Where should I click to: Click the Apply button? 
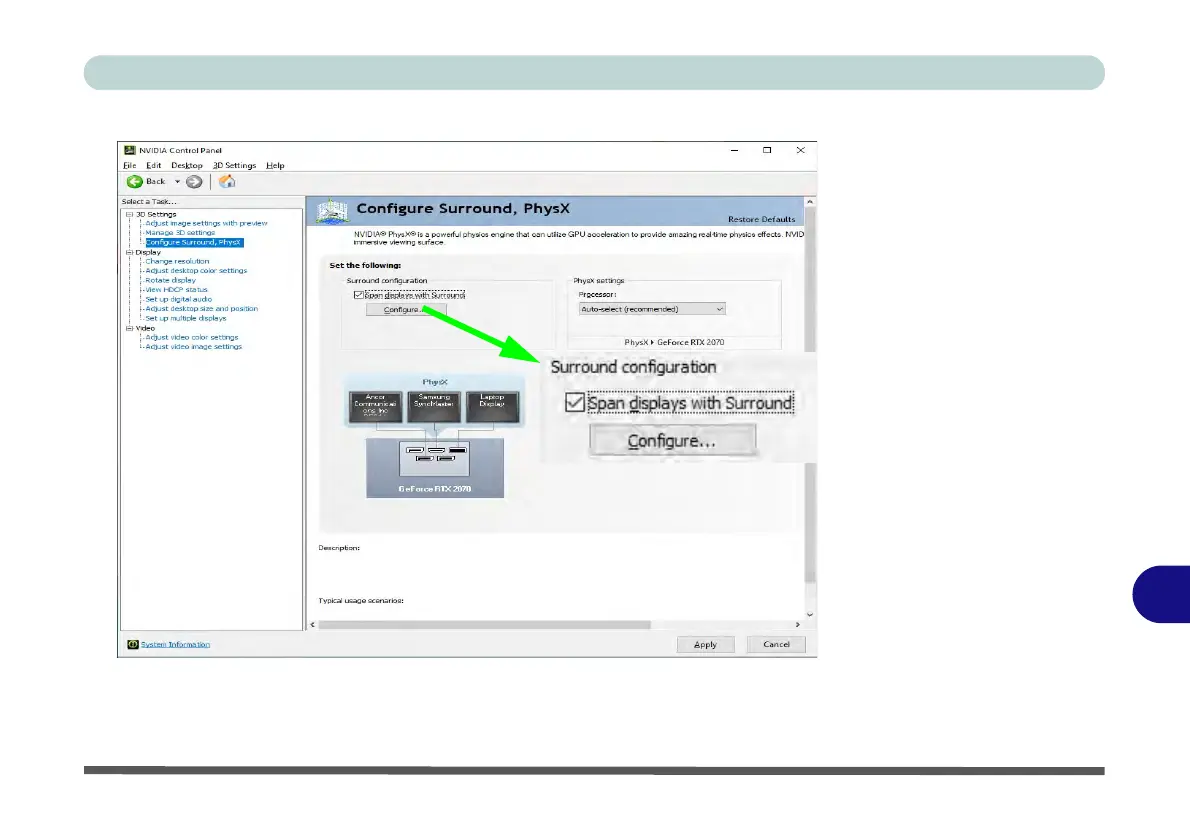pos(706,644)
